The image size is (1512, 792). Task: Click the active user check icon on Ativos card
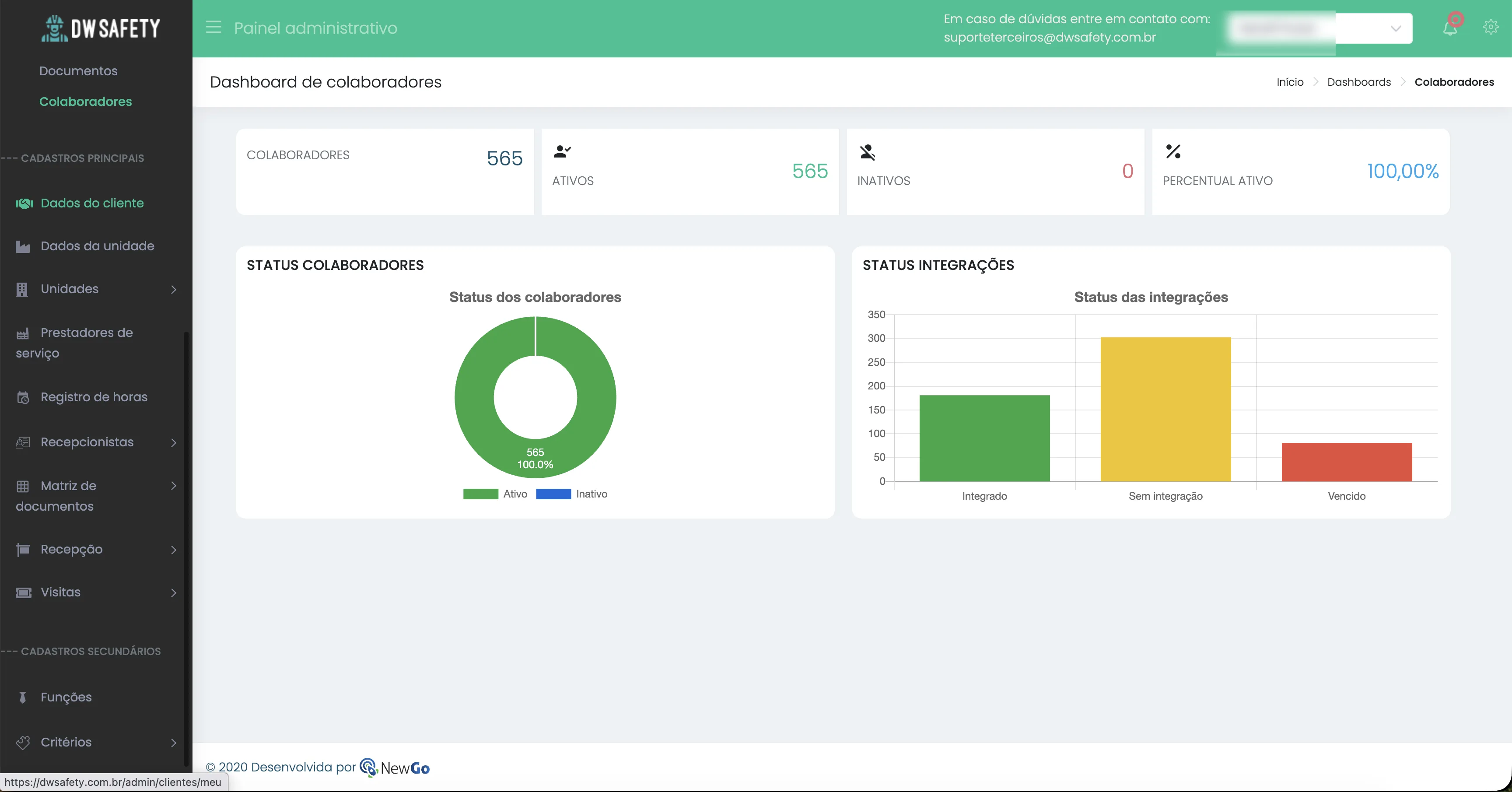pyautogui.click(x=562, y=152)
